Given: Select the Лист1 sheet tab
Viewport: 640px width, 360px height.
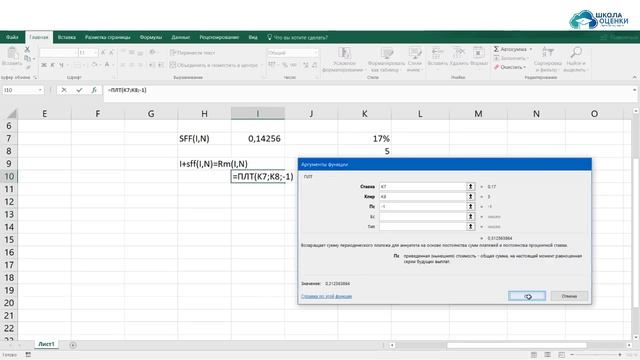Looking at the screenshot, I should [x=46, y=344].
